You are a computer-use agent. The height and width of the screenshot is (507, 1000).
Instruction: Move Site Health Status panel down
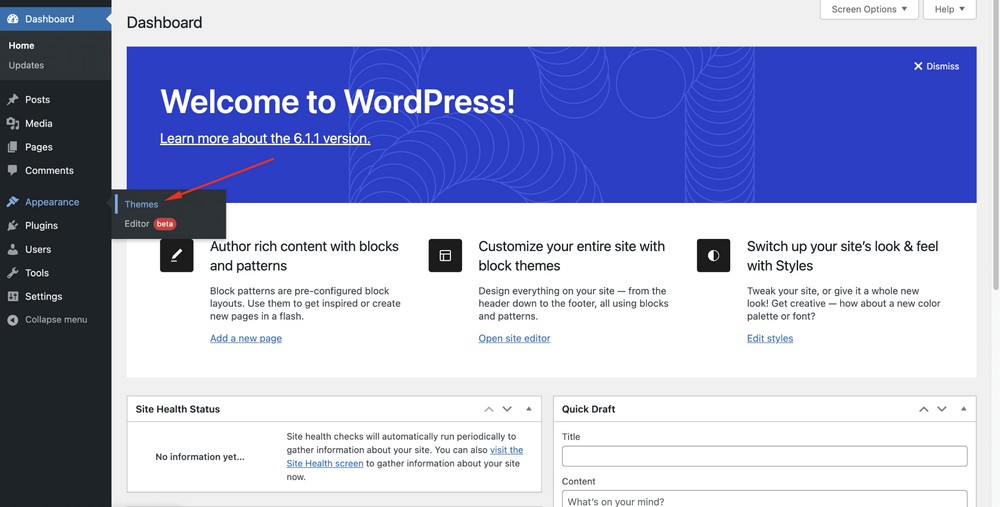(507, 409)
